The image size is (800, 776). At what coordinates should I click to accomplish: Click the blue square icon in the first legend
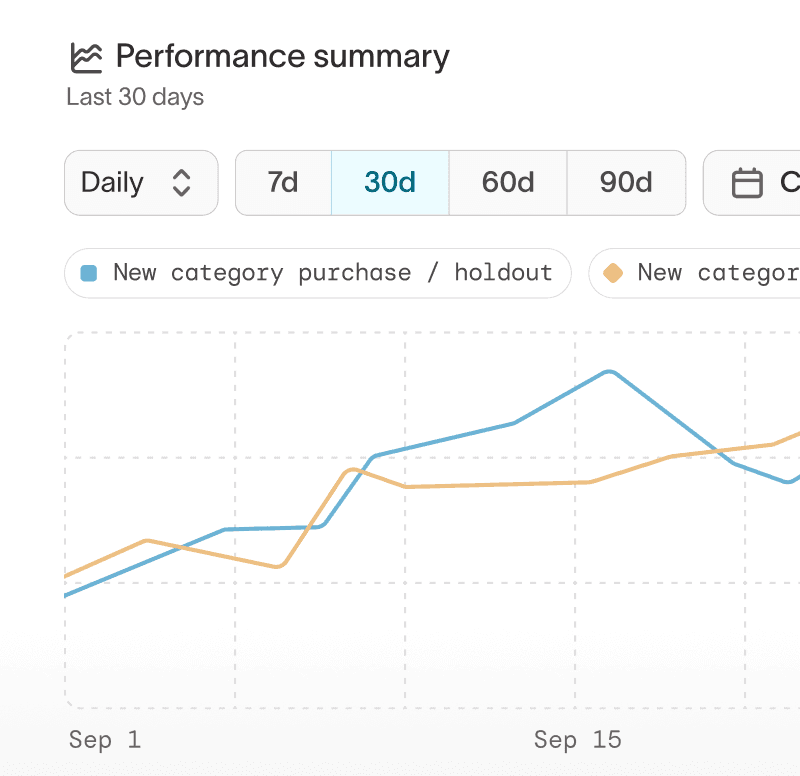coord(90,272)
